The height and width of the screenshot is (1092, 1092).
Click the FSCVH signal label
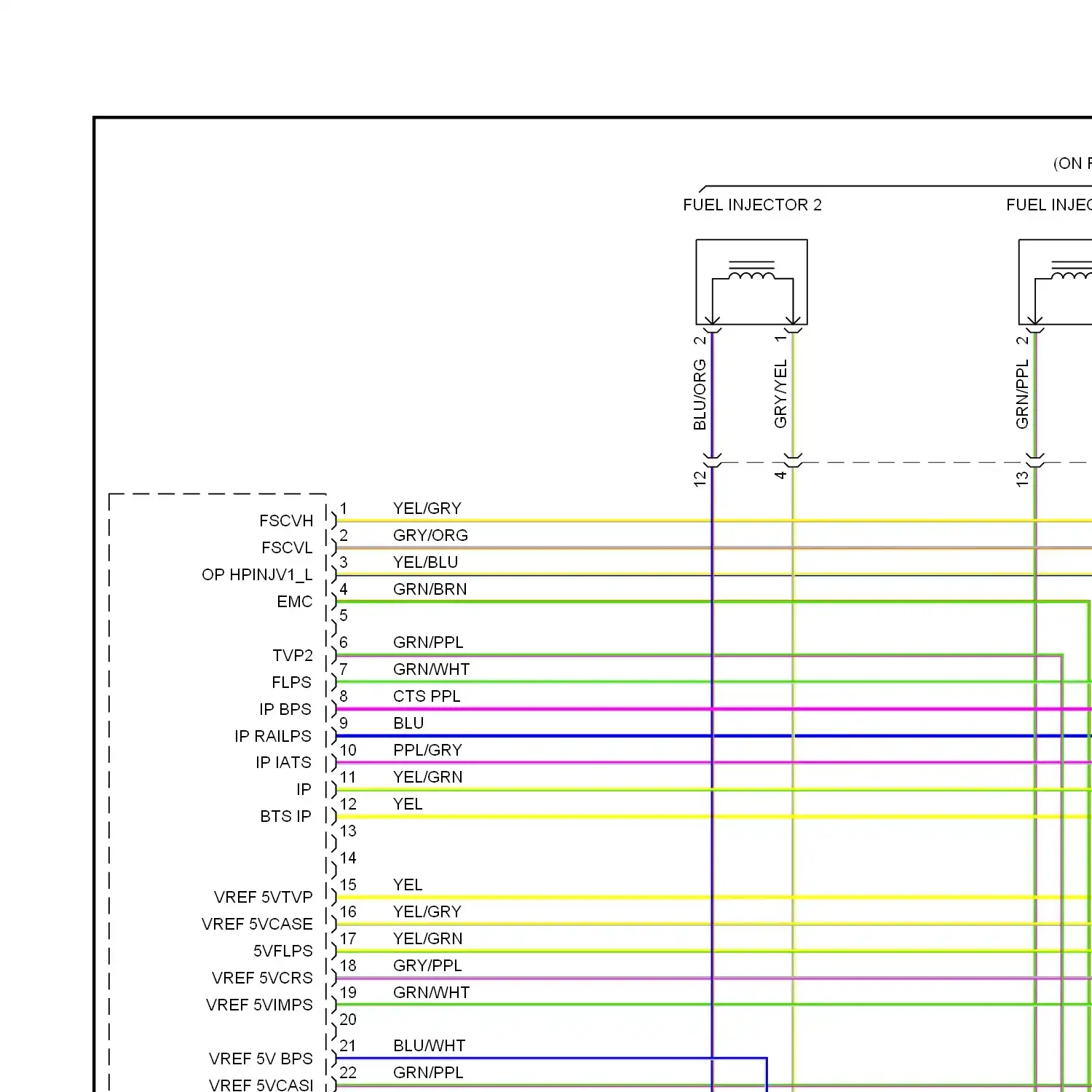(x=286, y=521)
